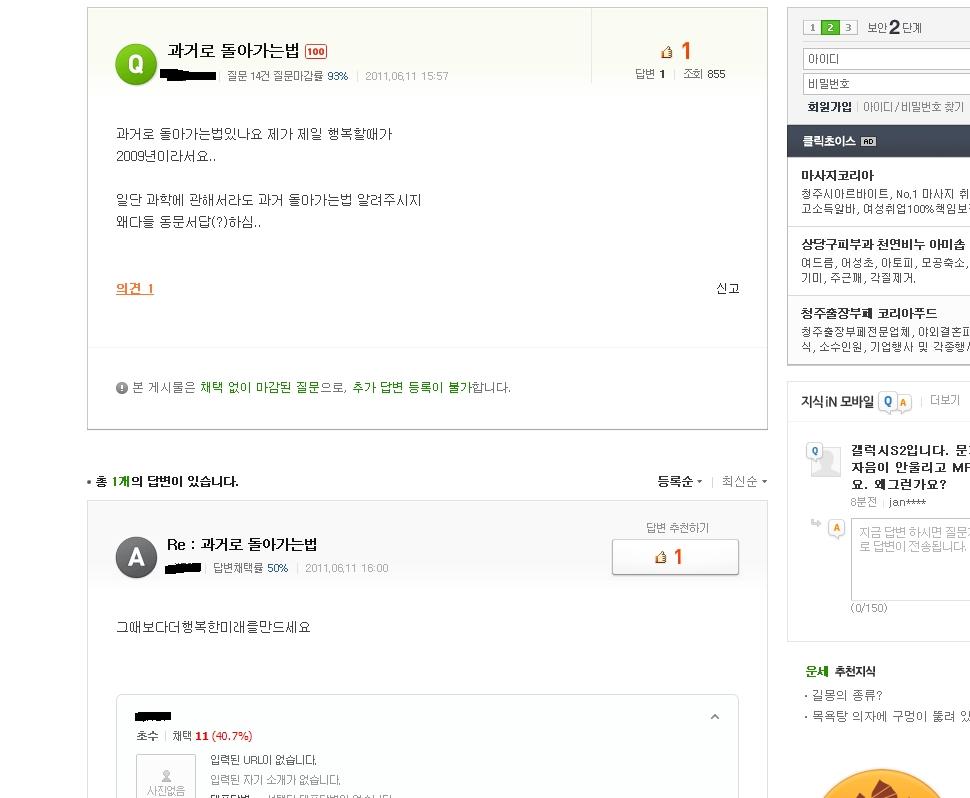Click the 답변 추천하기 thumbs-up button
This screenshot has height=798, width=970.
coord(675,557)
